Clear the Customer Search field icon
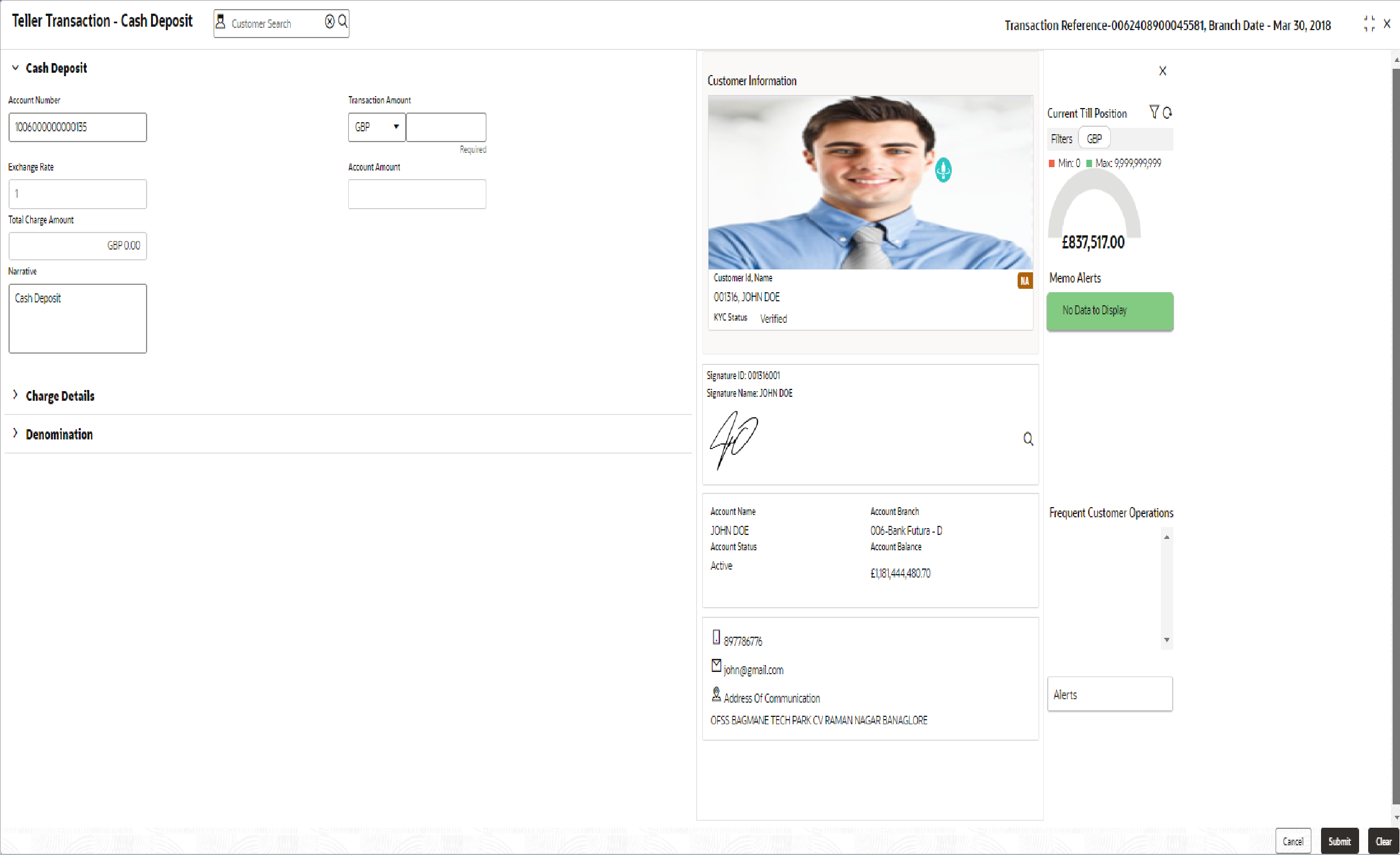1400x855 pixels. (x=330, y=22)
